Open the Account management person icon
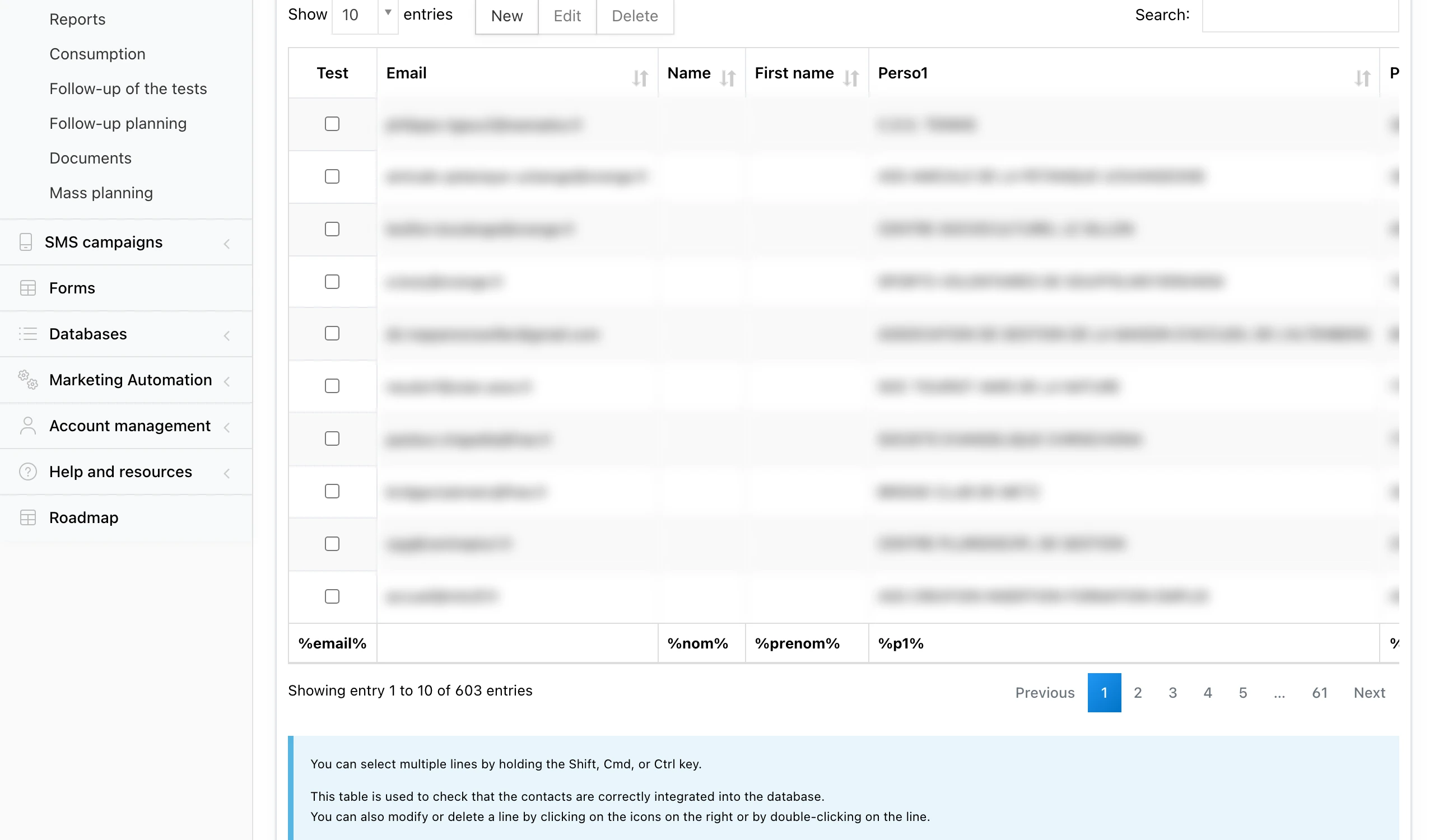Viewport: 1434px width, 840px height. tap(28, 426)
